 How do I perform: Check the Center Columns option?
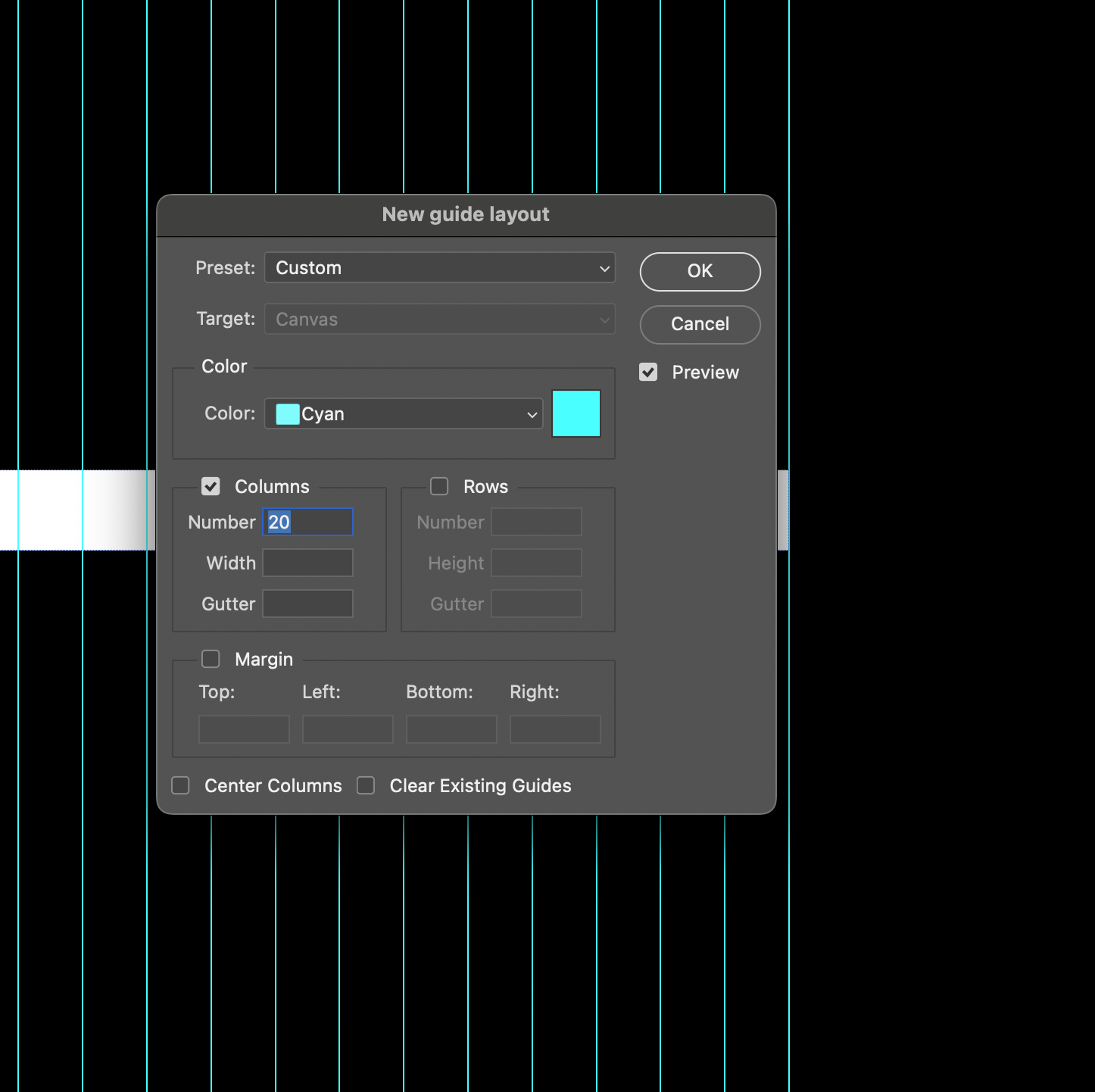pos(180,785)
